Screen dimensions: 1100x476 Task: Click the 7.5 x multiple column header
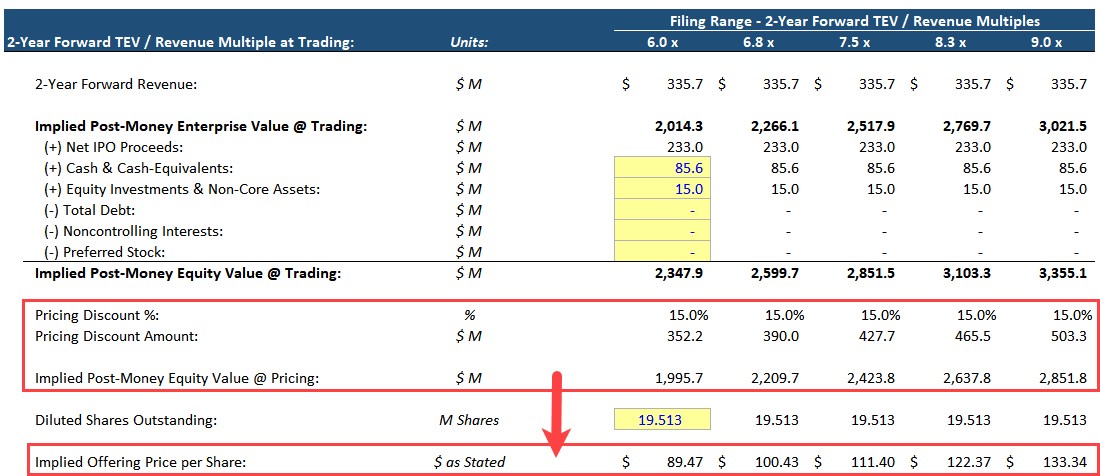coord(854,42)
